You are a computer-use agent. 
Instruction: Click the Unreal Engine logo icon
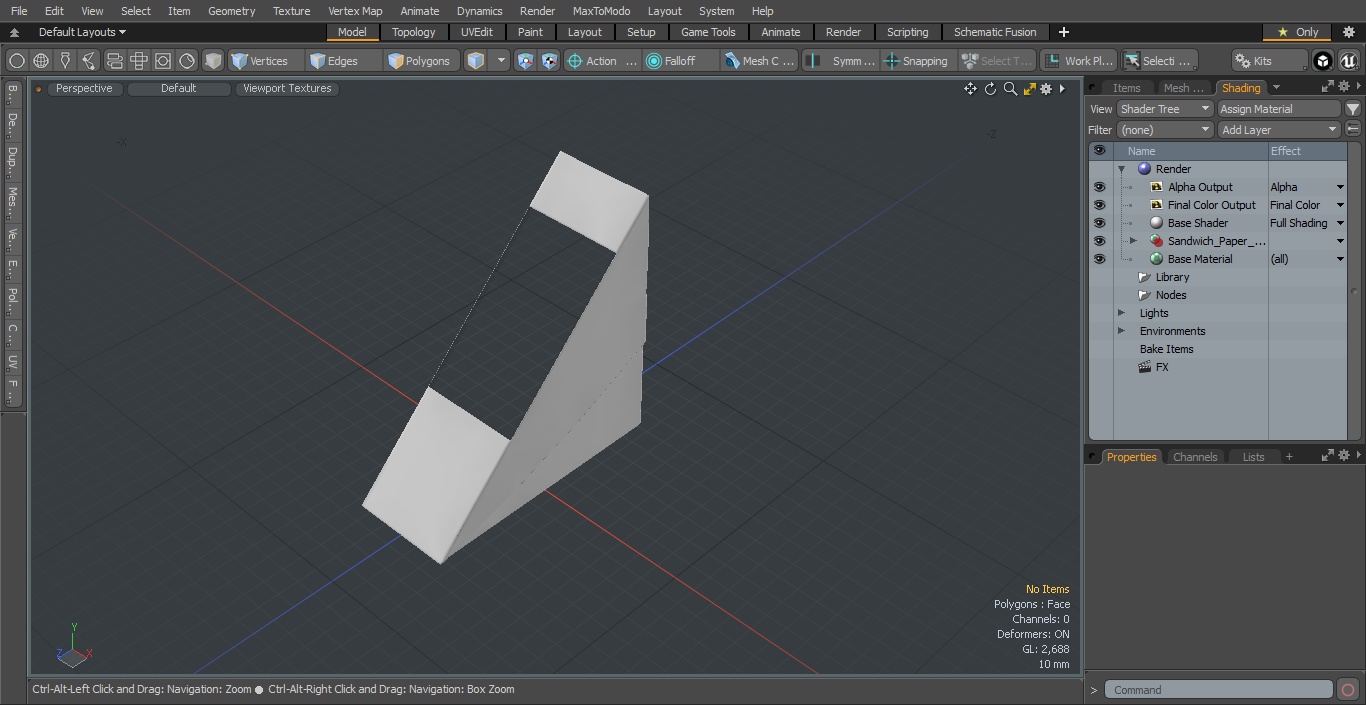[x=1348, y=61]
